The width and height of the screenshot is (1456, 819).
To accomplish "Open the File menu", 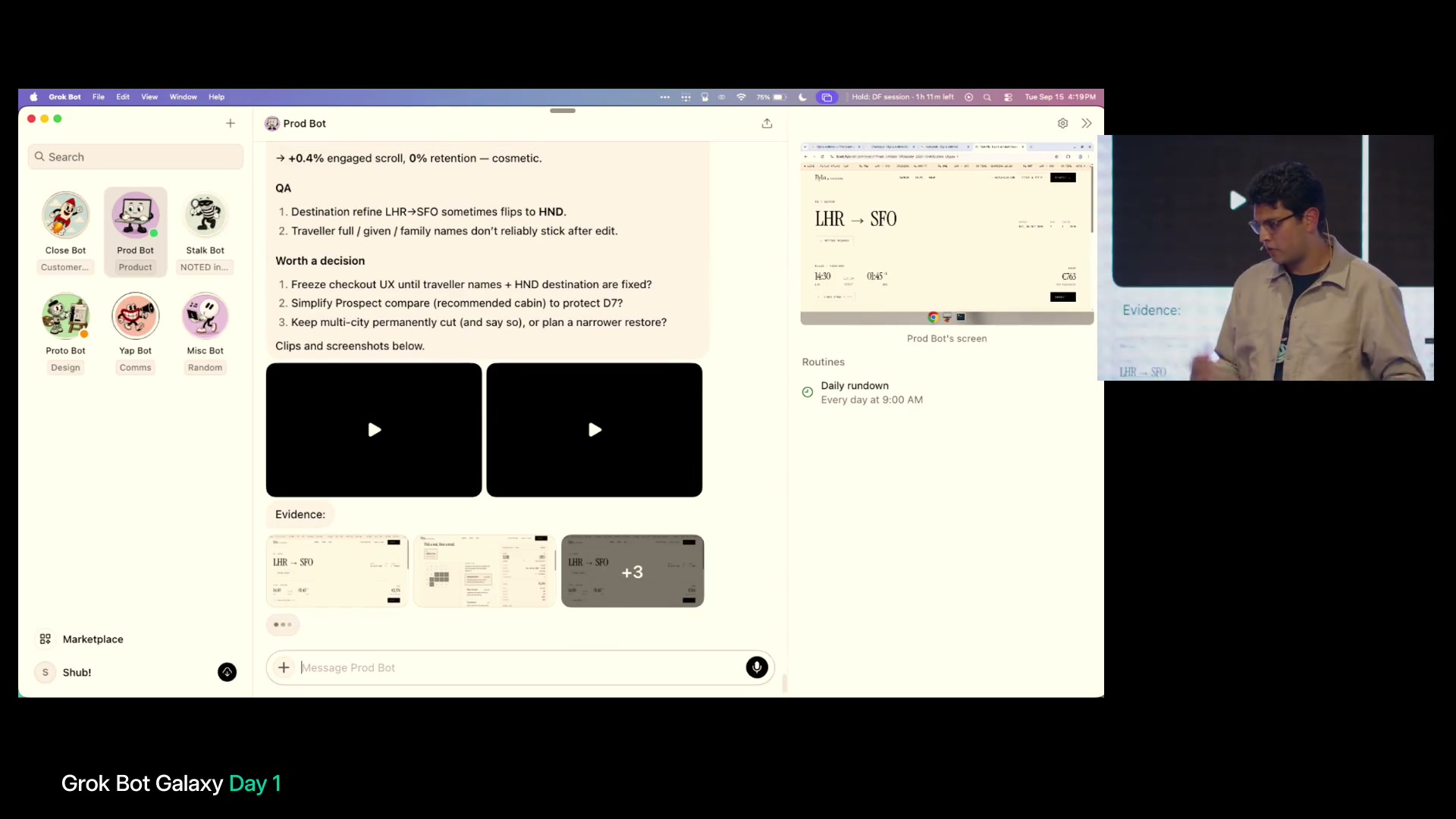I will point(99,97).
